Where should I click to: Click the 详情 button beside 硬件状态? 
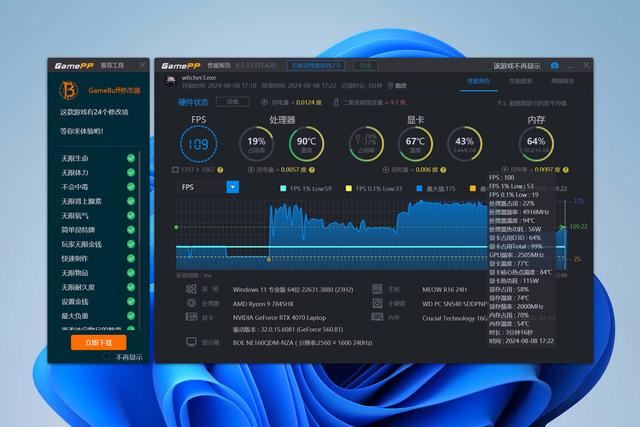tap(233, 102)
